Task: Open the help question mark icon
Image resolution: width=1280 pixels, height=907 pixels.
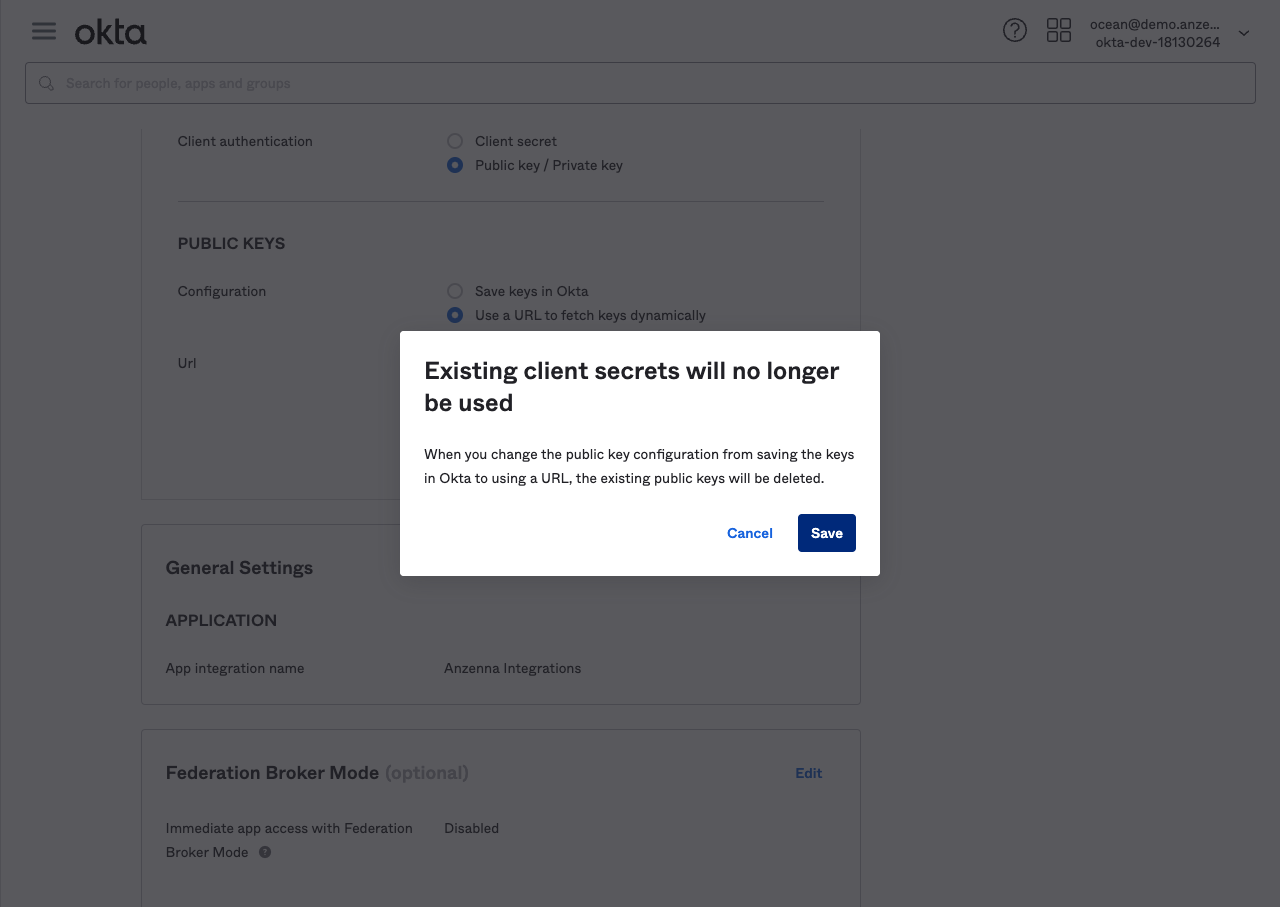Action: [1014, 31]
